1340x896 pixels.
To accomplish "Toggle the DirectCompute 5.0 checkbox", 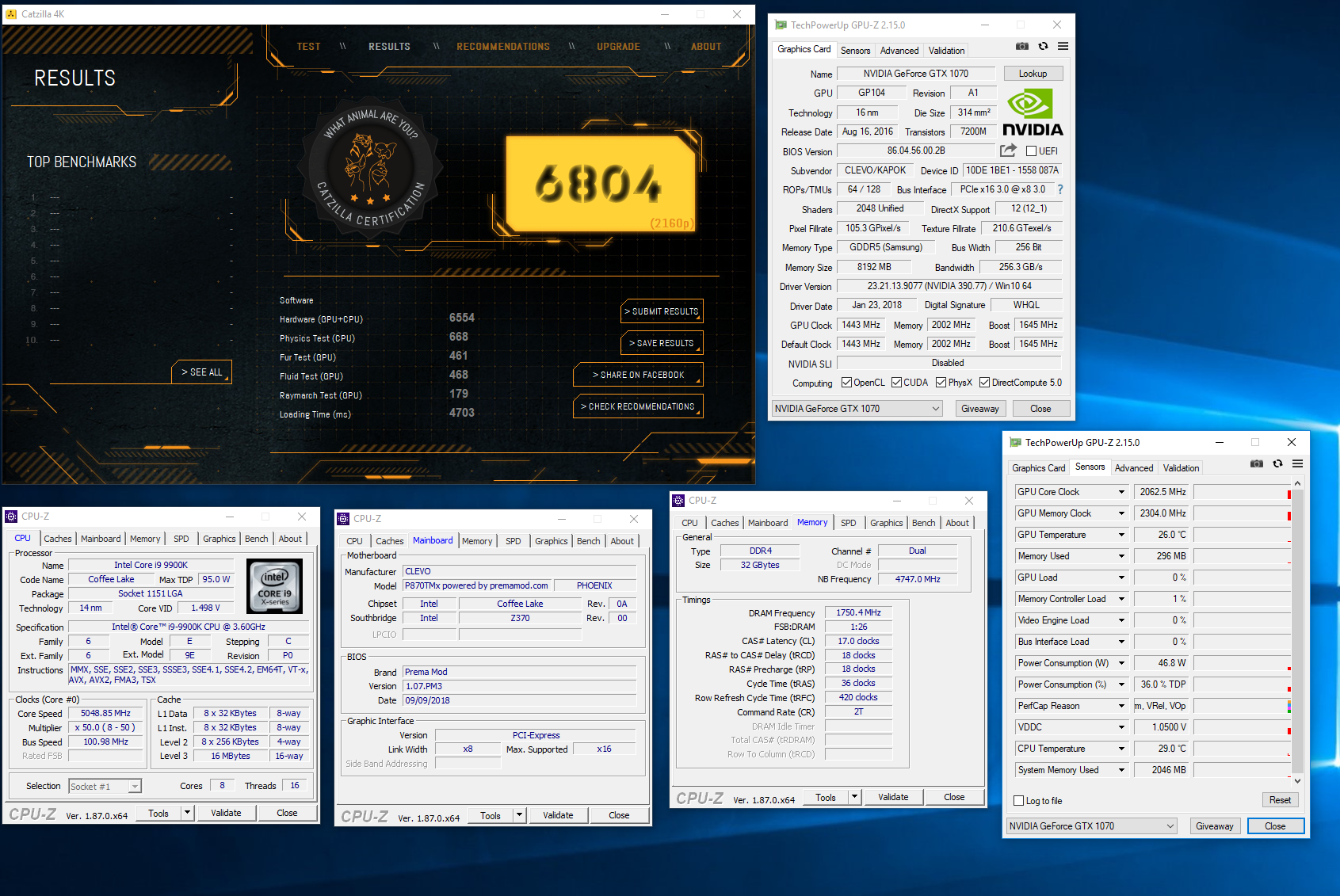I will (x=984, y=383).
